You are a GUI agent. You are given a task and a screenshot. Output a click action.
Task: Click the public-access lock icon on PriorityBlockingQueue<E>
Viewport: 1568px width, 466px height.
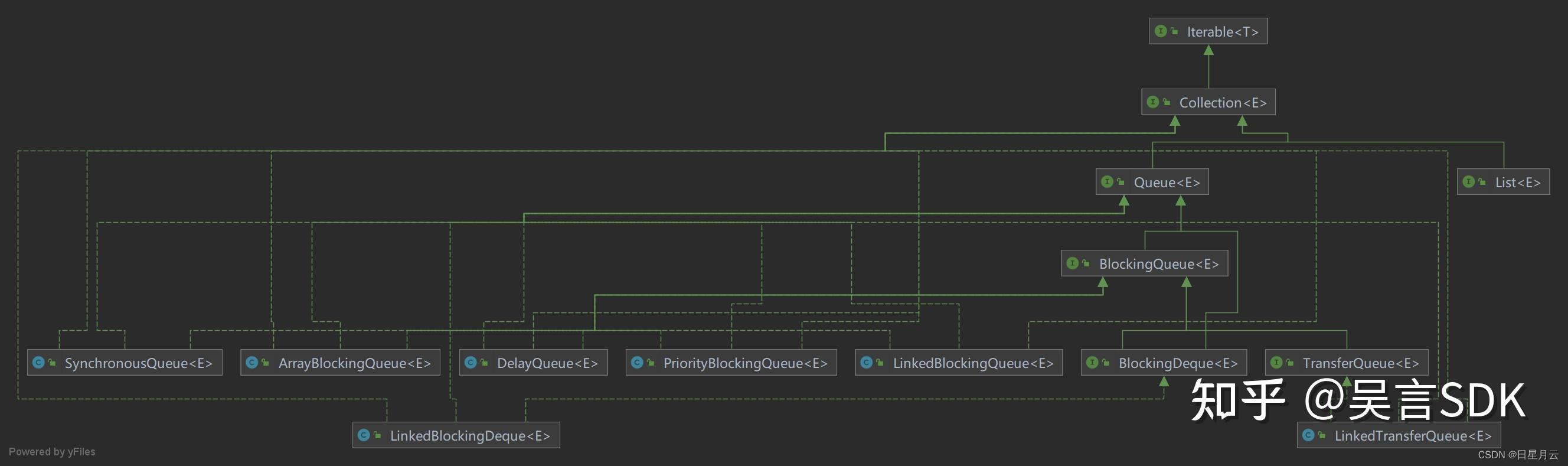click(651, 363)
